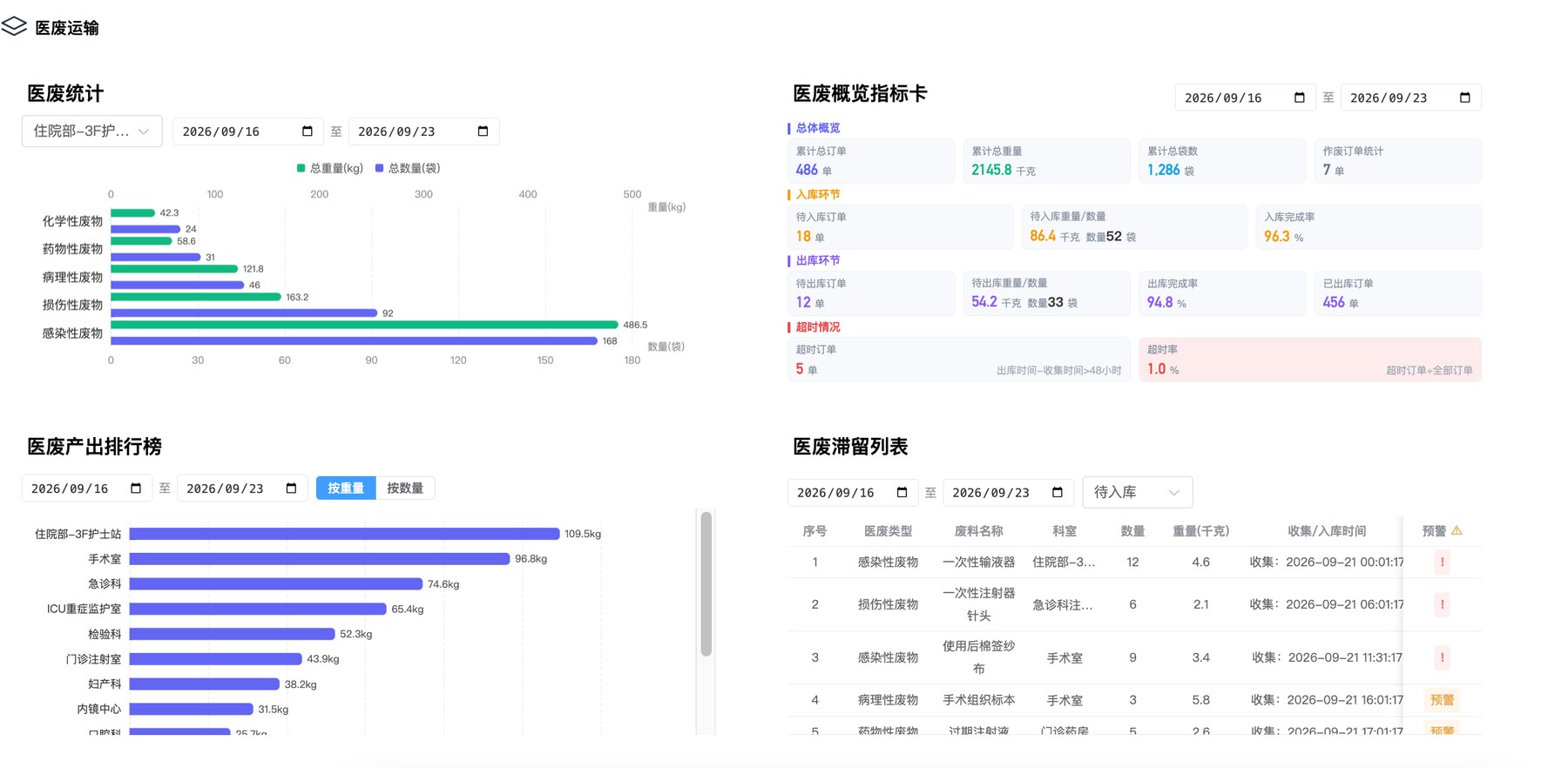This screenshot has width=1568, height=768.
Task: Toggle 总重量(kg) legend series
Action: 330,168
